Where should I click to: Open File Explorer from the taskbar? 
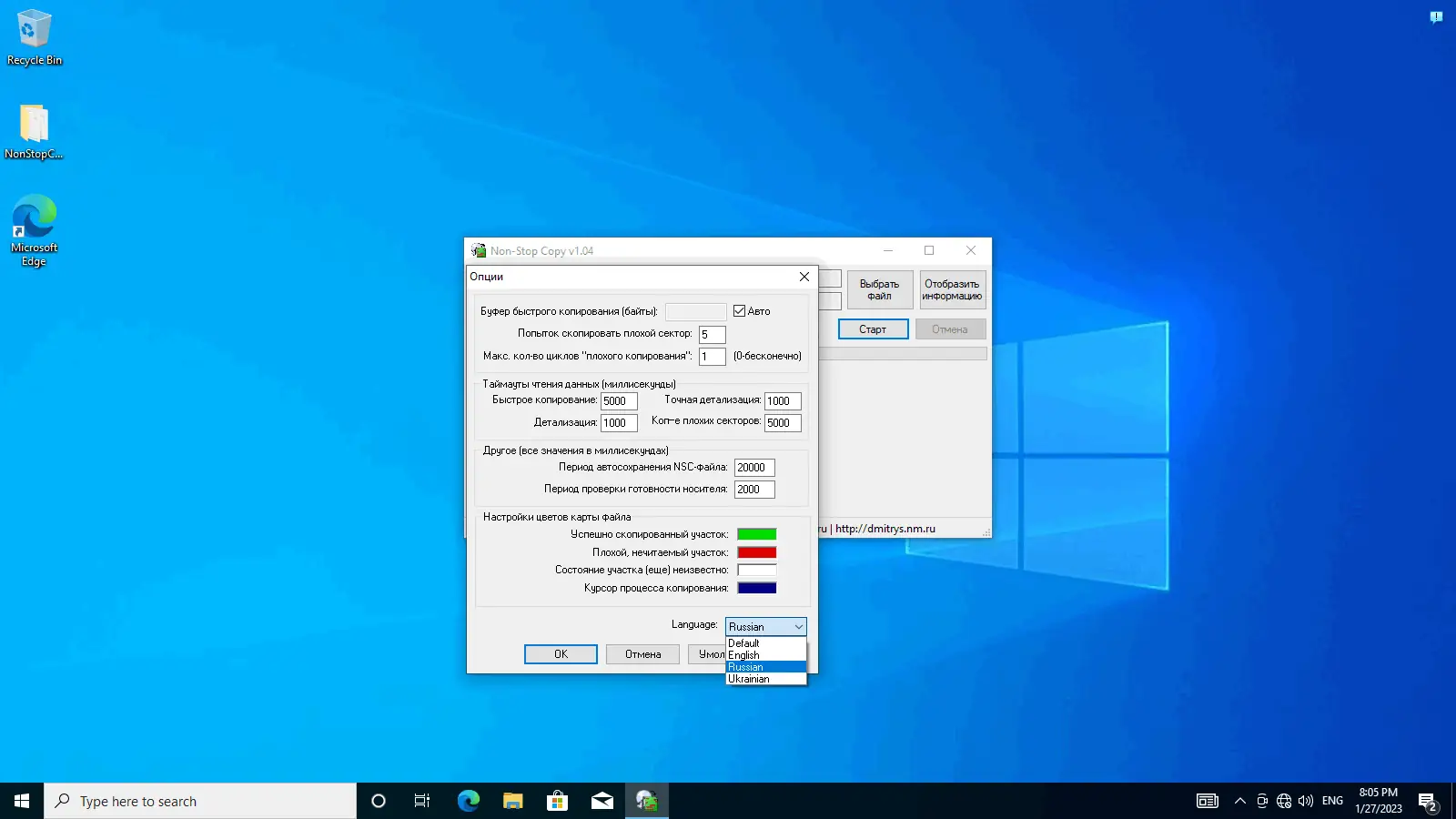pyautogui.click(x=512, y=801)
